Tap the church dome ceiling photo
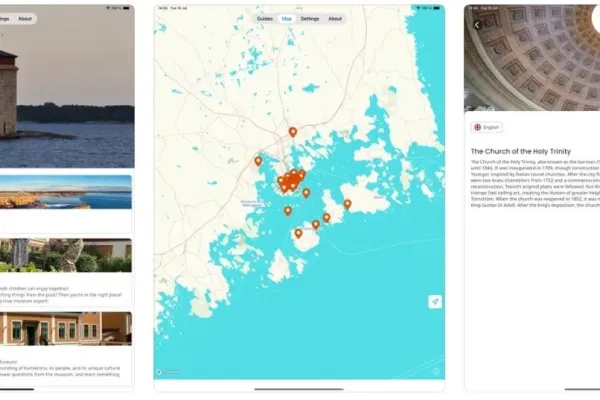Viewport: 600px width, 400px height. [x=532, y=58]
